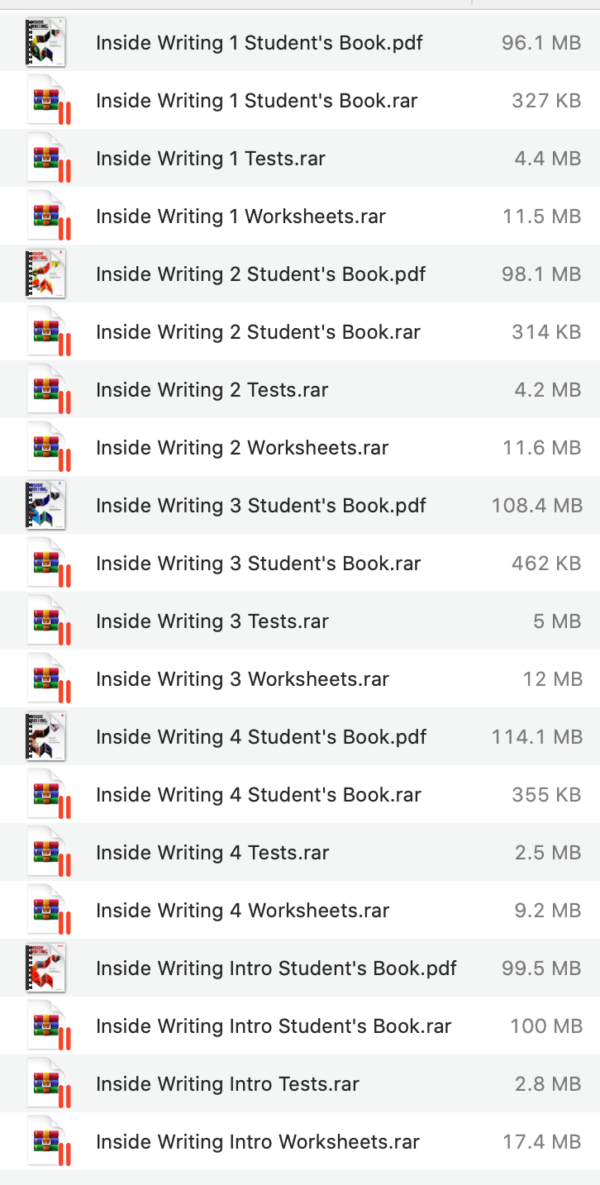Open the Inside Writing 1 Student's Book PDF icon
This screenshot has width=600, height=1185.
[x=46, y=42]
